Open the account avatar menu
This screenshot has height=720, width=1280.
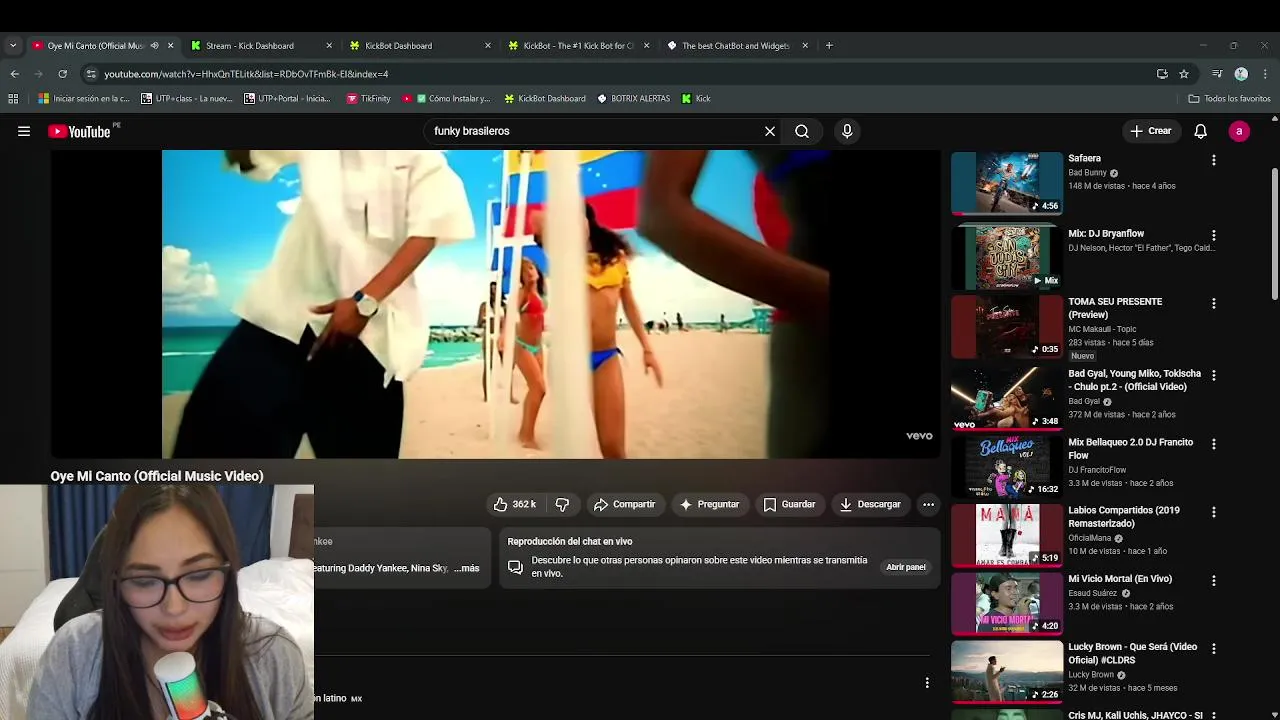1239,131
